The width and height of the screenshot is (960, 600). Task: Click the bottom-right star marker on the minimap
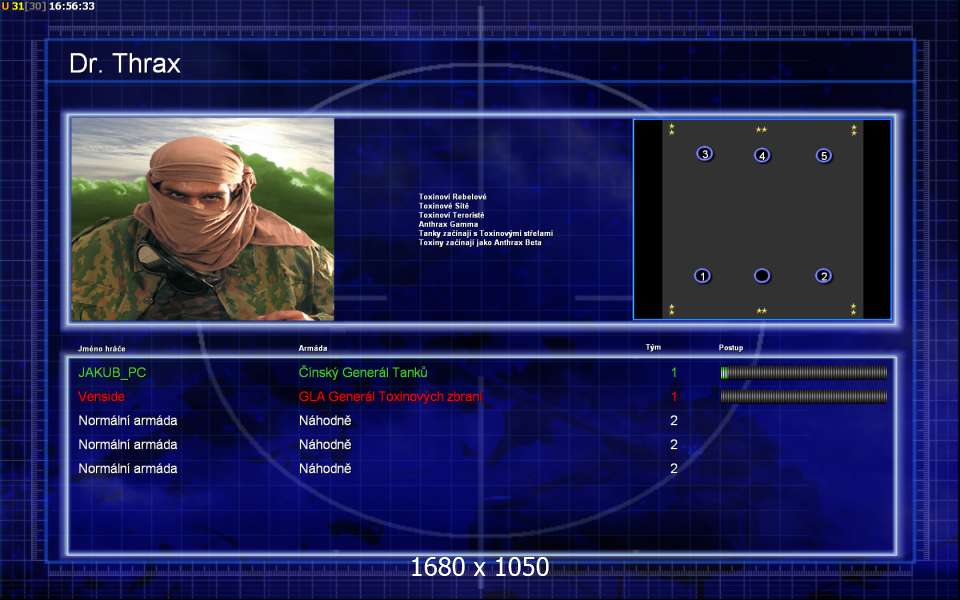pyautogui.click(x=853, y=309)
